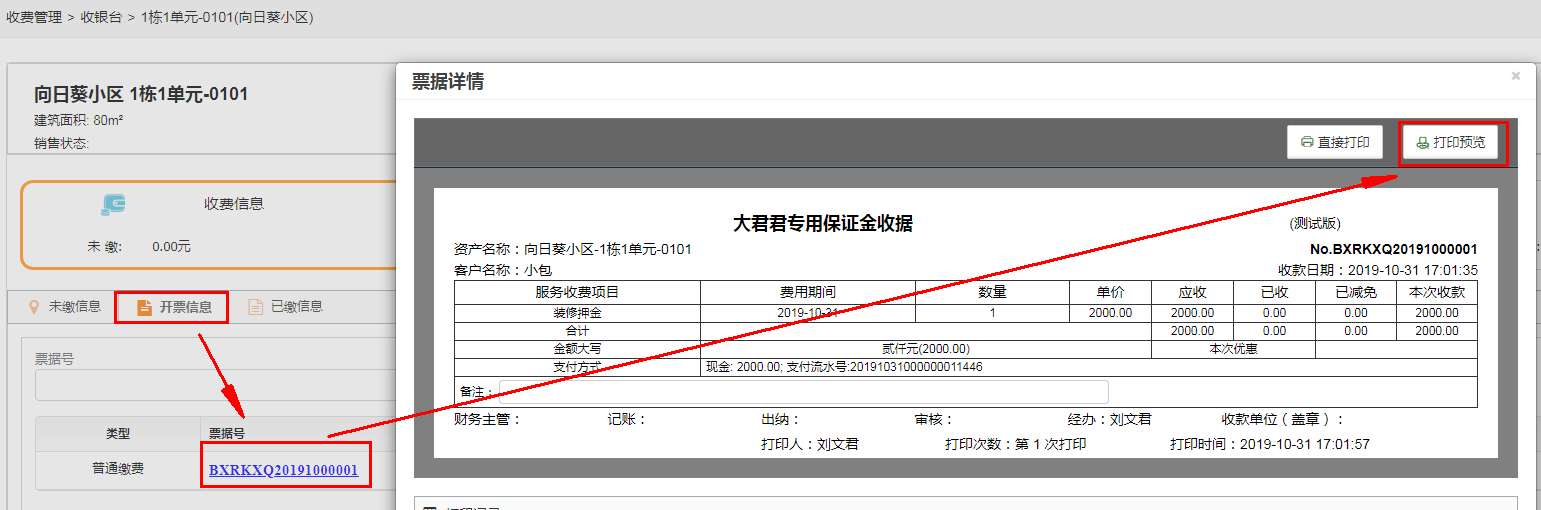Click the document icon of 已缴信息 tab

click(x=256, y=306)
